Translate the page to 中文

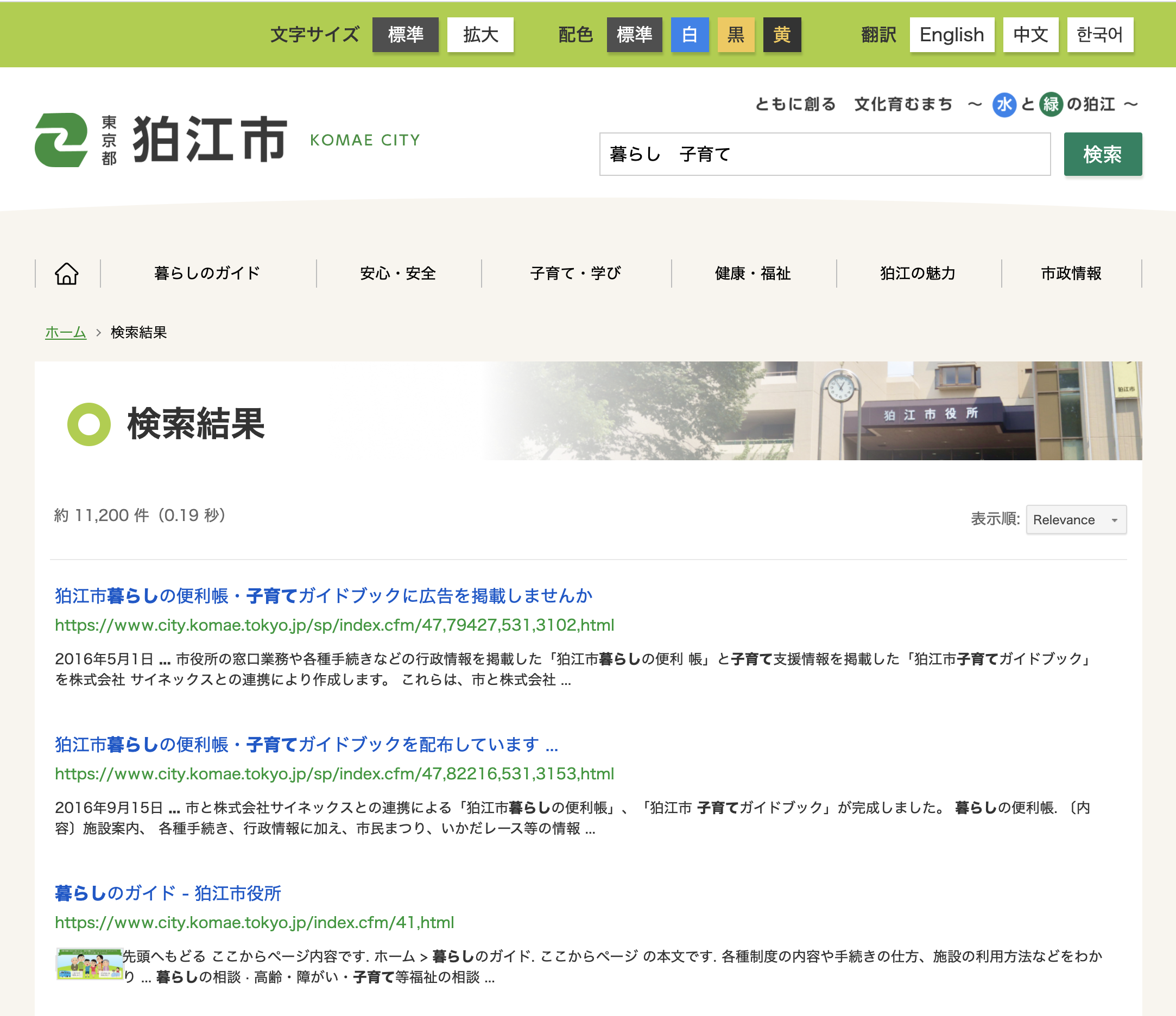(x=1030, y=35)
